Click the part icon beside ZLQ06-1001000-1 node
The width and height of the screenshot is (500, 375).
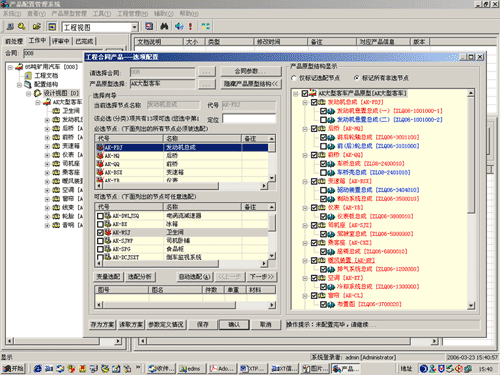point(331,111)
